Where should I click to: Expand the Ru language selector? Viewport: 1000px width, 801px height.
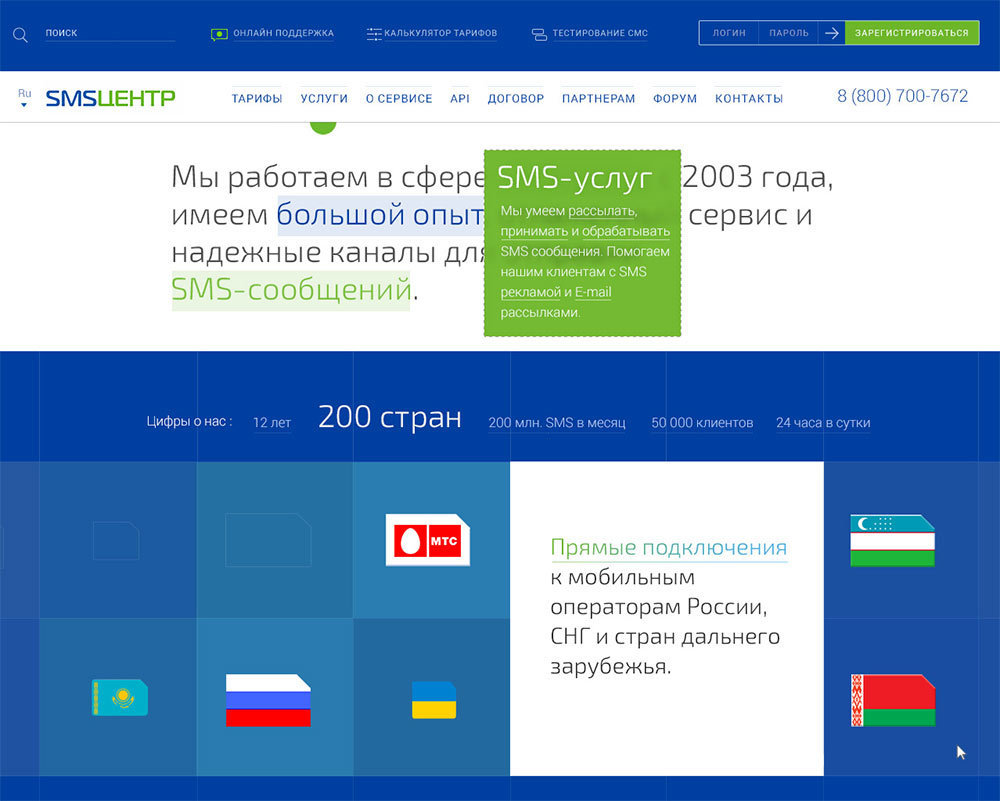point(24,97)
